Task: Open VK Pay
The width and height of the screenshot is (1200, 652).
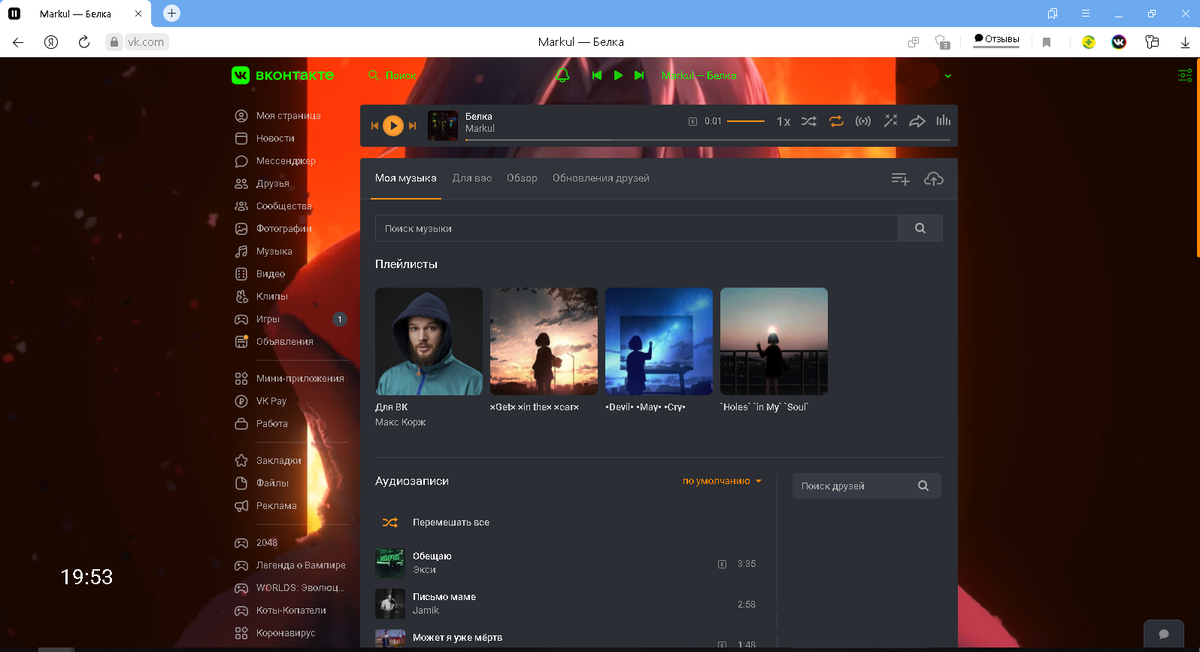Action: click(x=260, y=401)
